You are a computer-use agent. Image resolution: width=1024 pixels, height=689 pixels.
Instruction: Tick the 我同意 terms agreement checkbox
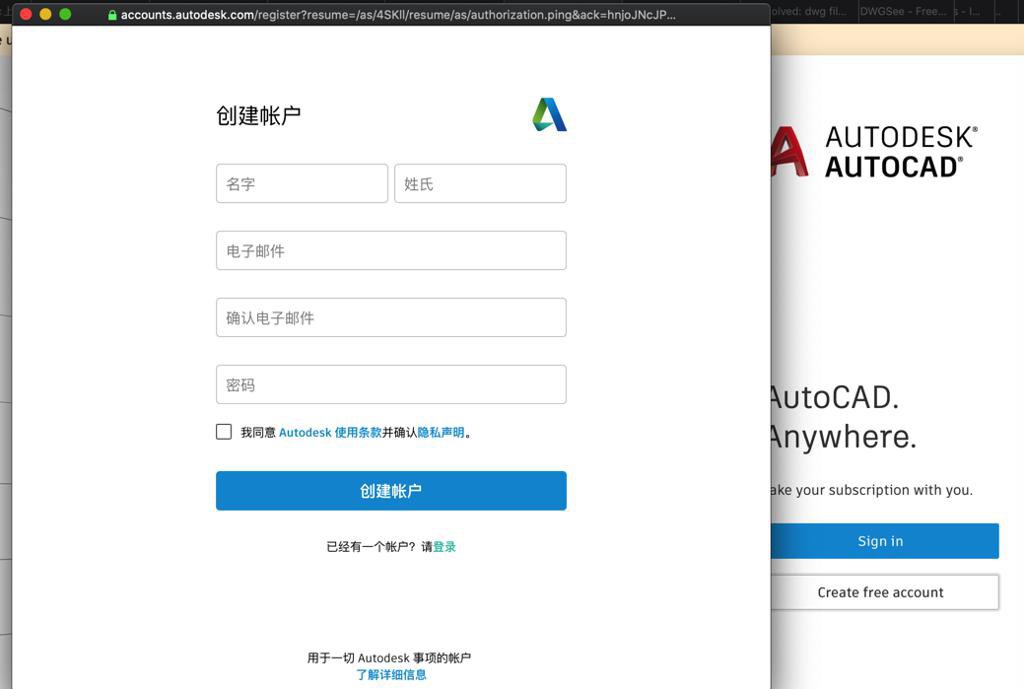(x=224, y=432)
